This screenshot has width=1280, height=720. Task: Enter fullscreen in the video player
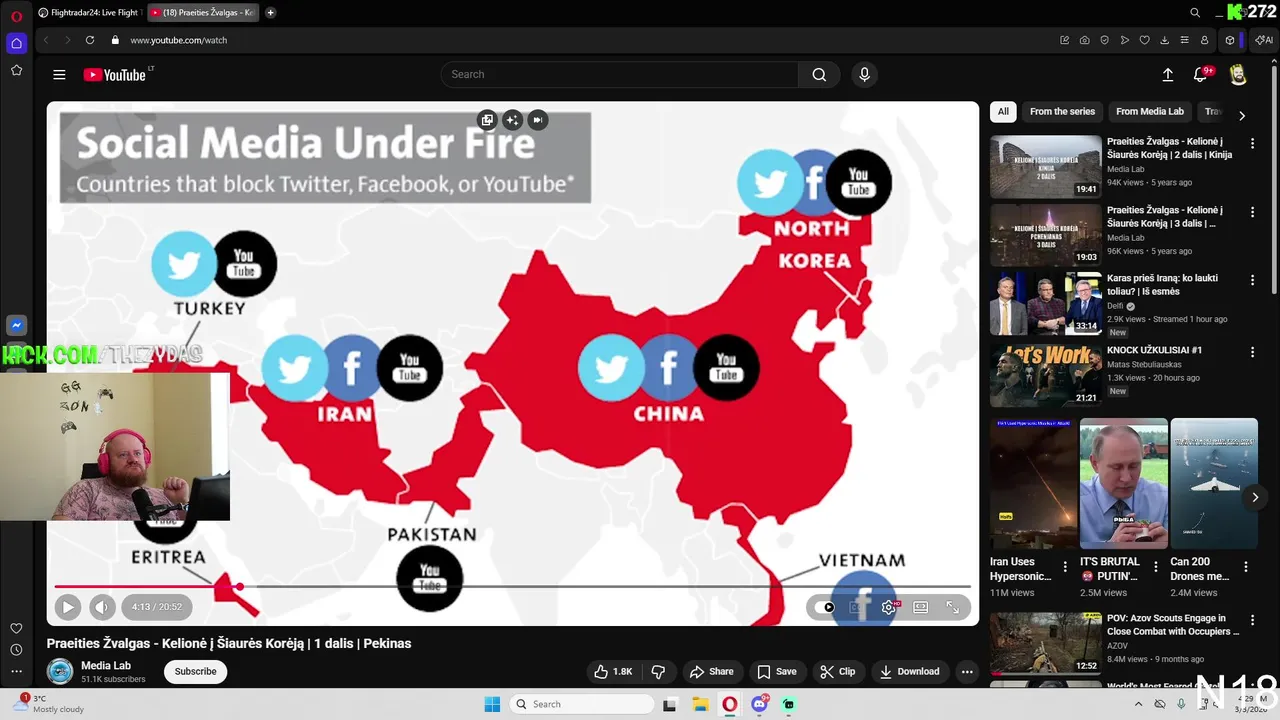(953, 607)
